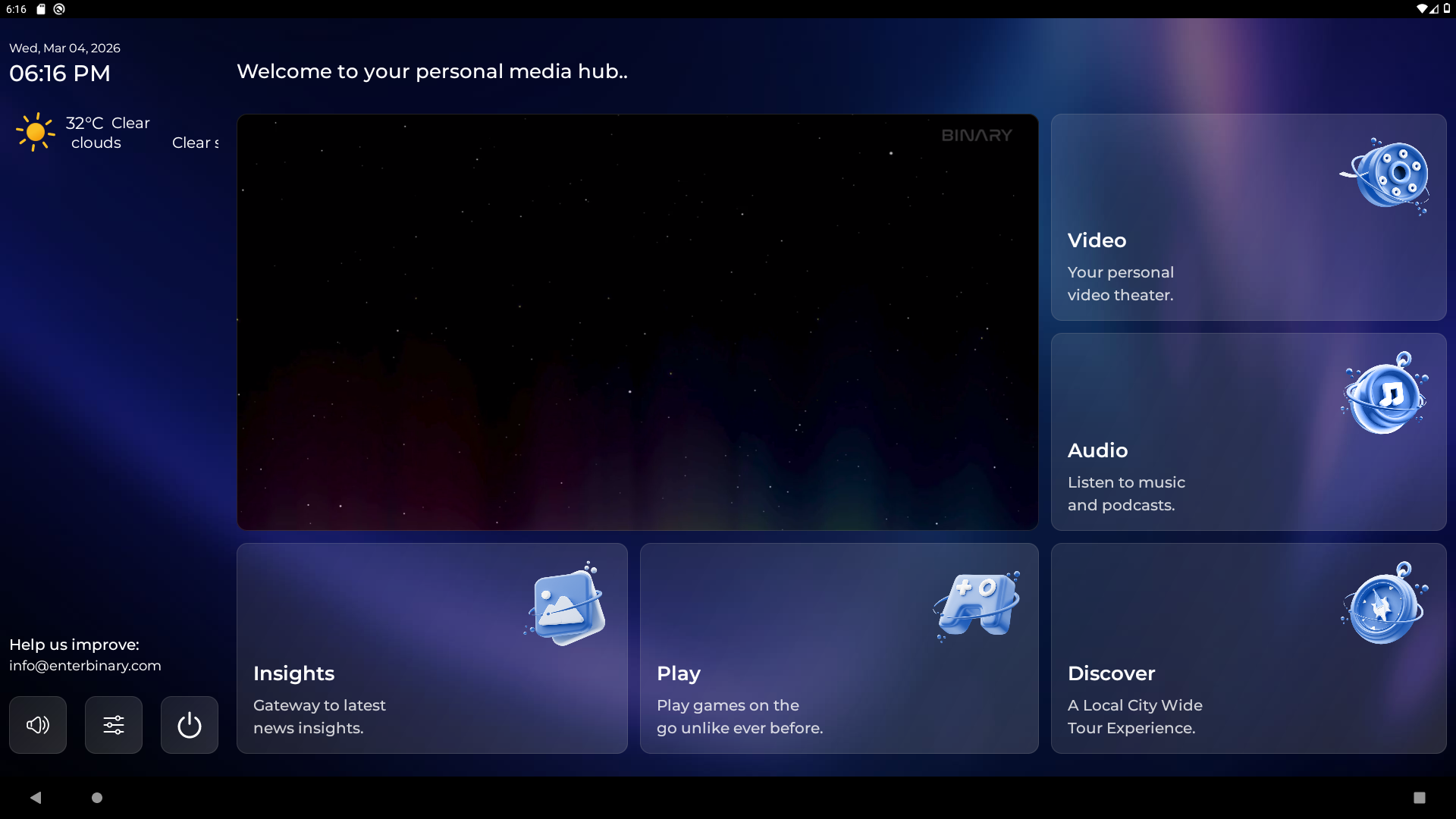This screenshot has width=1456, height=819.
Task: Tap 'Play games on the go' description
Action: tap(739, 717)
